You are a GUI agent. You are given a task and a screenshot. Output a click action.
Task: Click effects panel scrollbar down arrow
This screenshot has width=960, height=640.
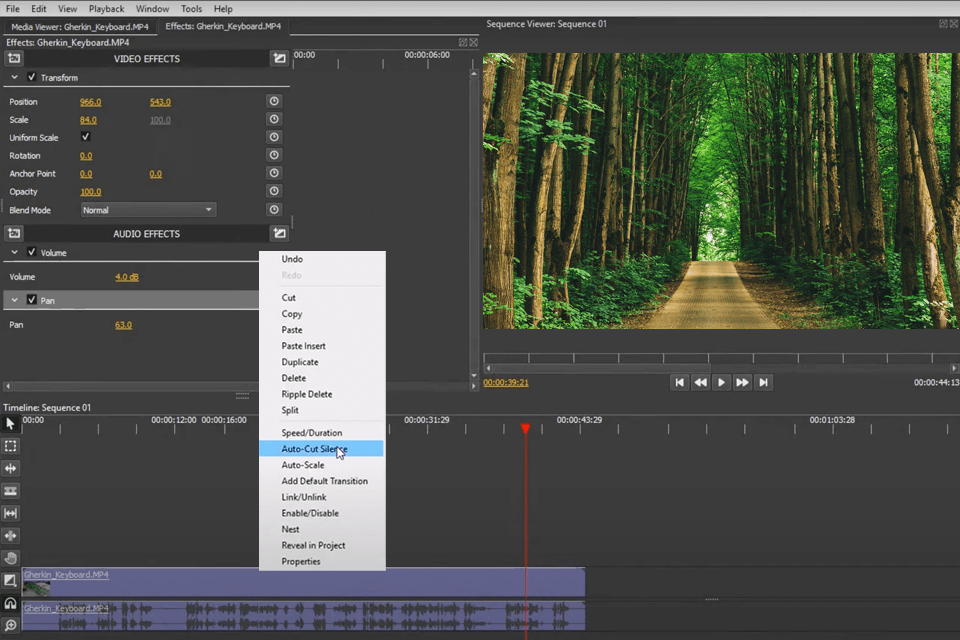pyautogui.click(x=474, y=375)
